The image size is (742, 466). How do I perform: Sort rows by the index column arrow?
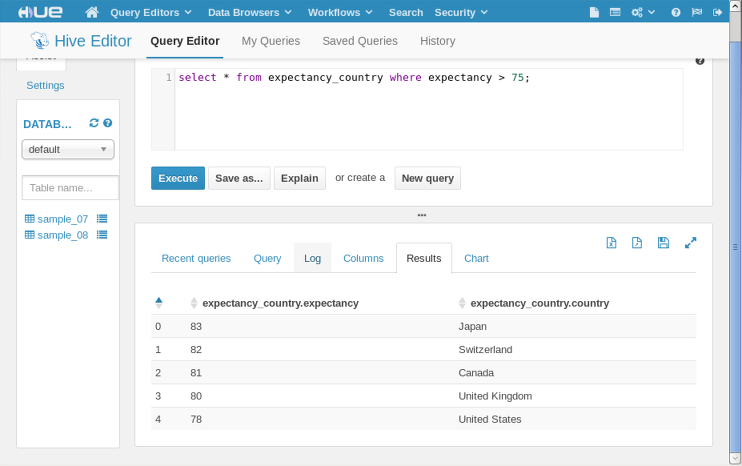click(x=159, y=303)
